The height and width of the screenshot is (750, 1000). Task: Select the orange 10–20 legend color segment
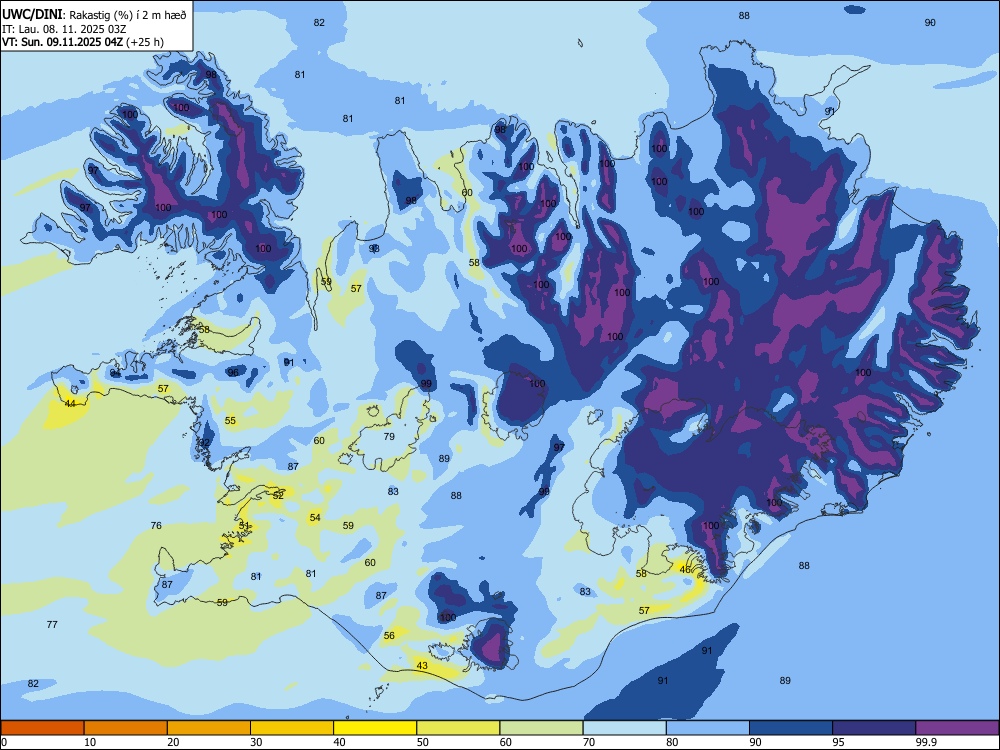tap(126, 728)
